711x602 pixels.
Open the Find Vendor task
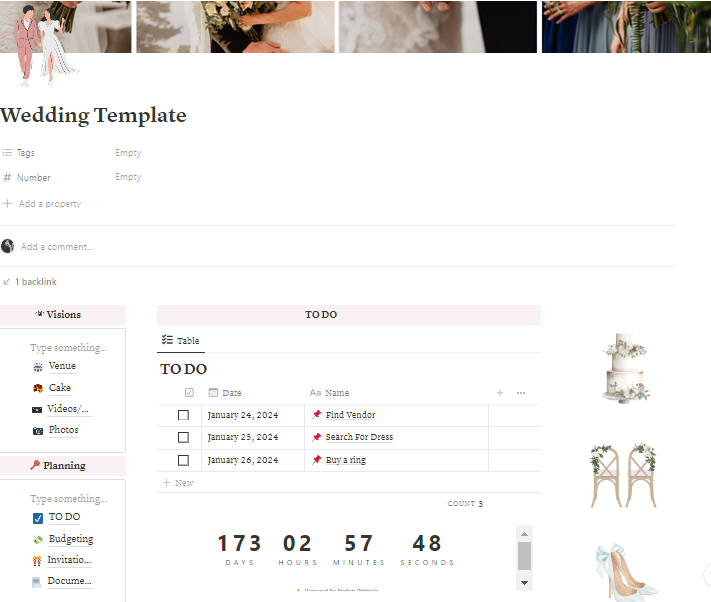coord(351,415)
